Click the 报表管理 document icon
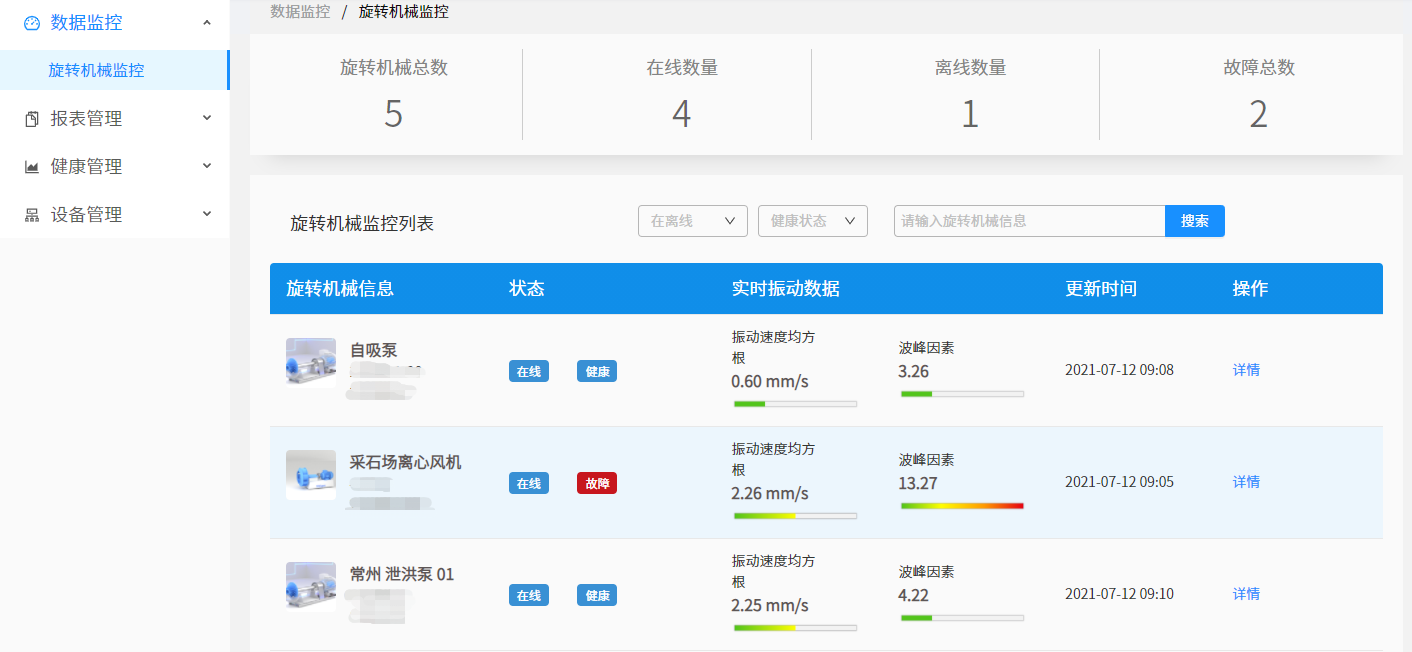Screen dimensions: 1412x652 pos(32,119)
